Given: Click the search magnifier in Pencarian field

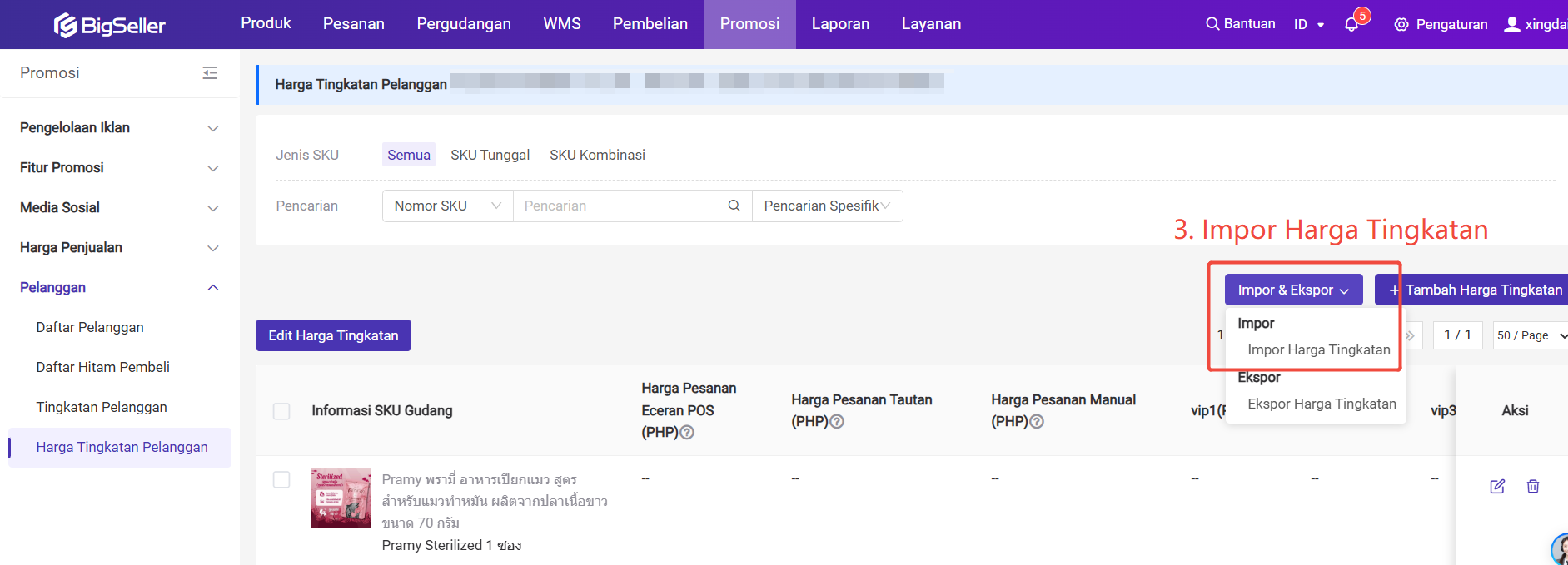Looking at the screenshot, I should [x=734, y=206].
